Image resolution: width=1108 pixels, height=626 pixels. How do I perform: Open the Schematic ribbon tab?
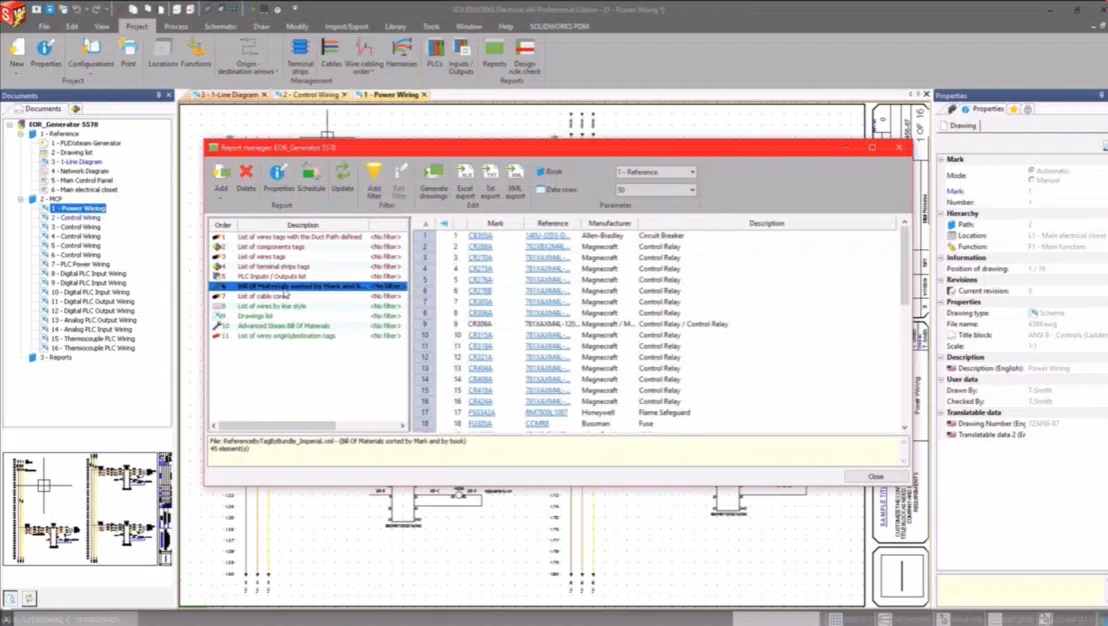(x=220, y=26)
